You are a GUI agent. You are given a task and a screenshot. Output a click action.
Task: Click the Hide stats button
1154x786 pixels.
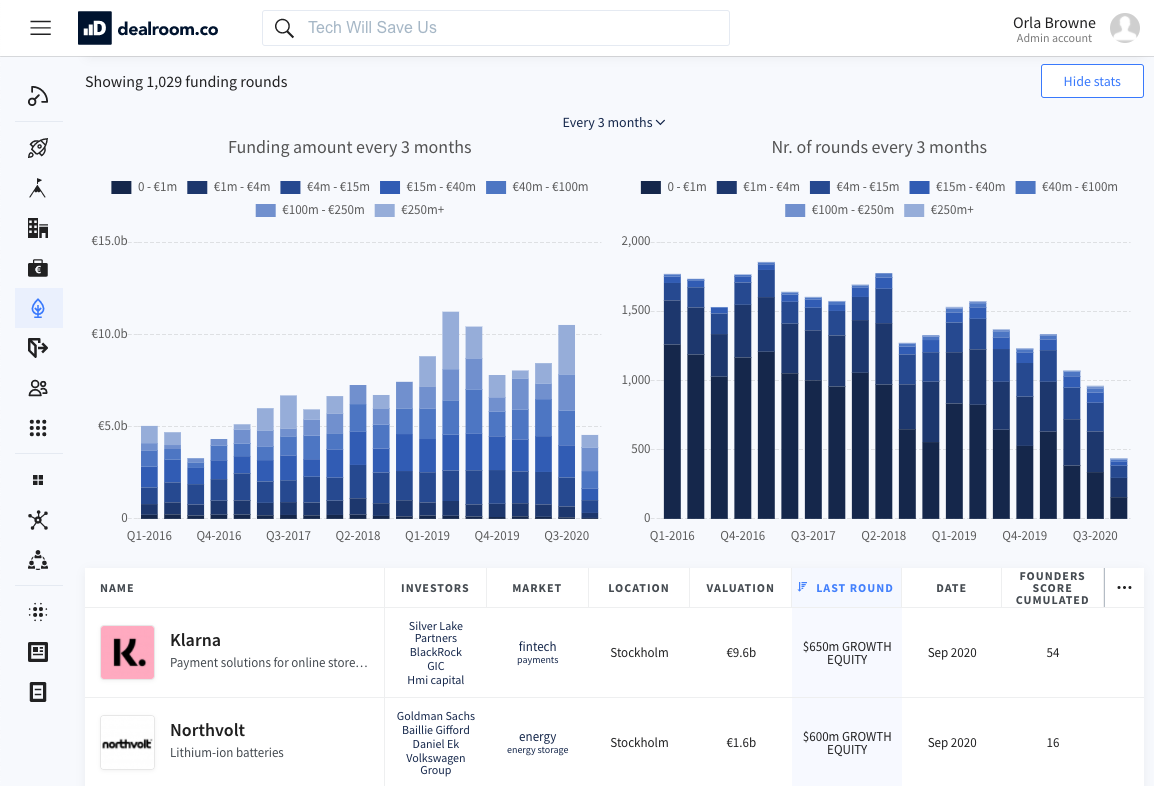click(1092, 81)
